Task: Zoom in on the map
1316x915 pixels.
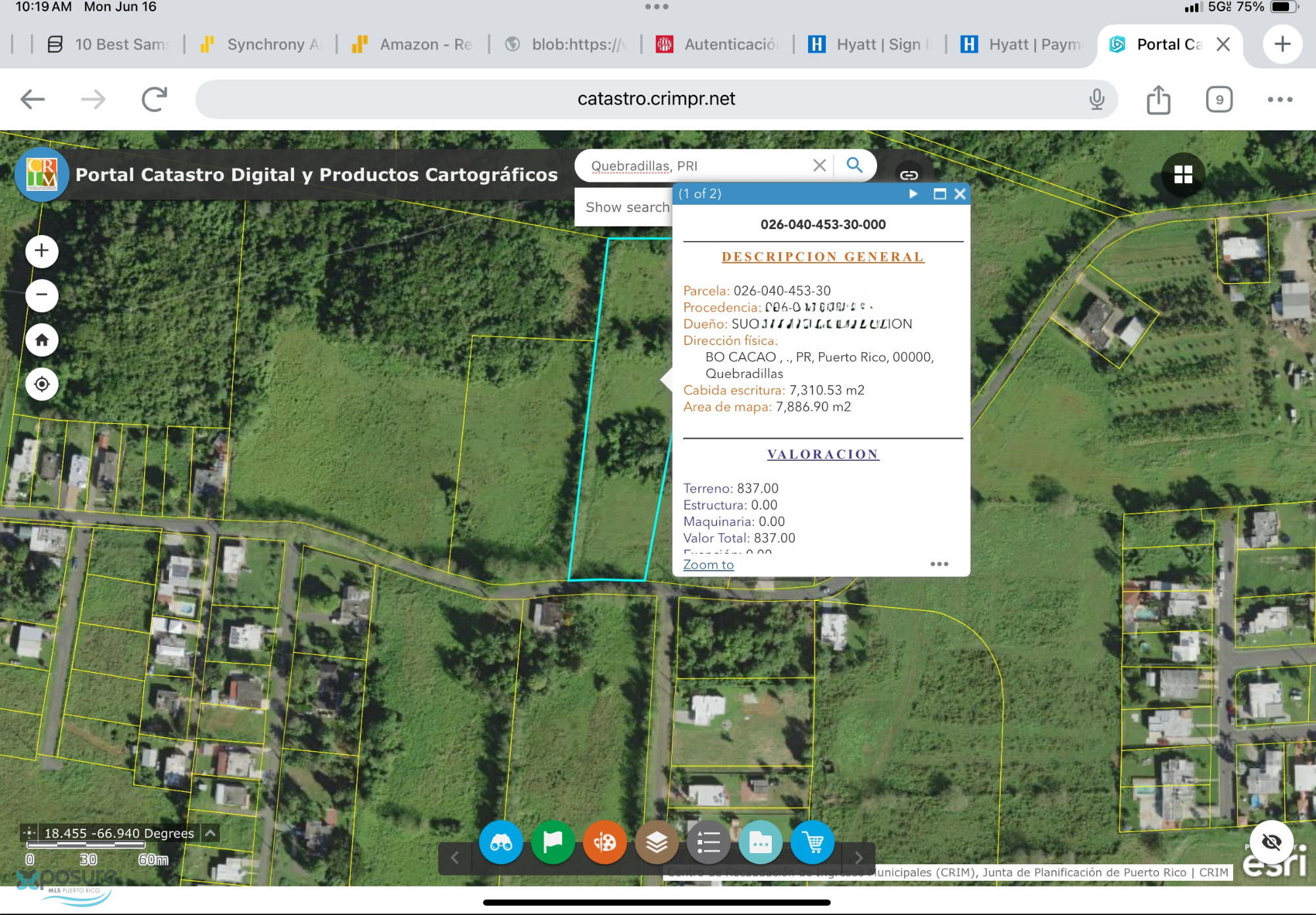Action: click(x=41, y=251)
